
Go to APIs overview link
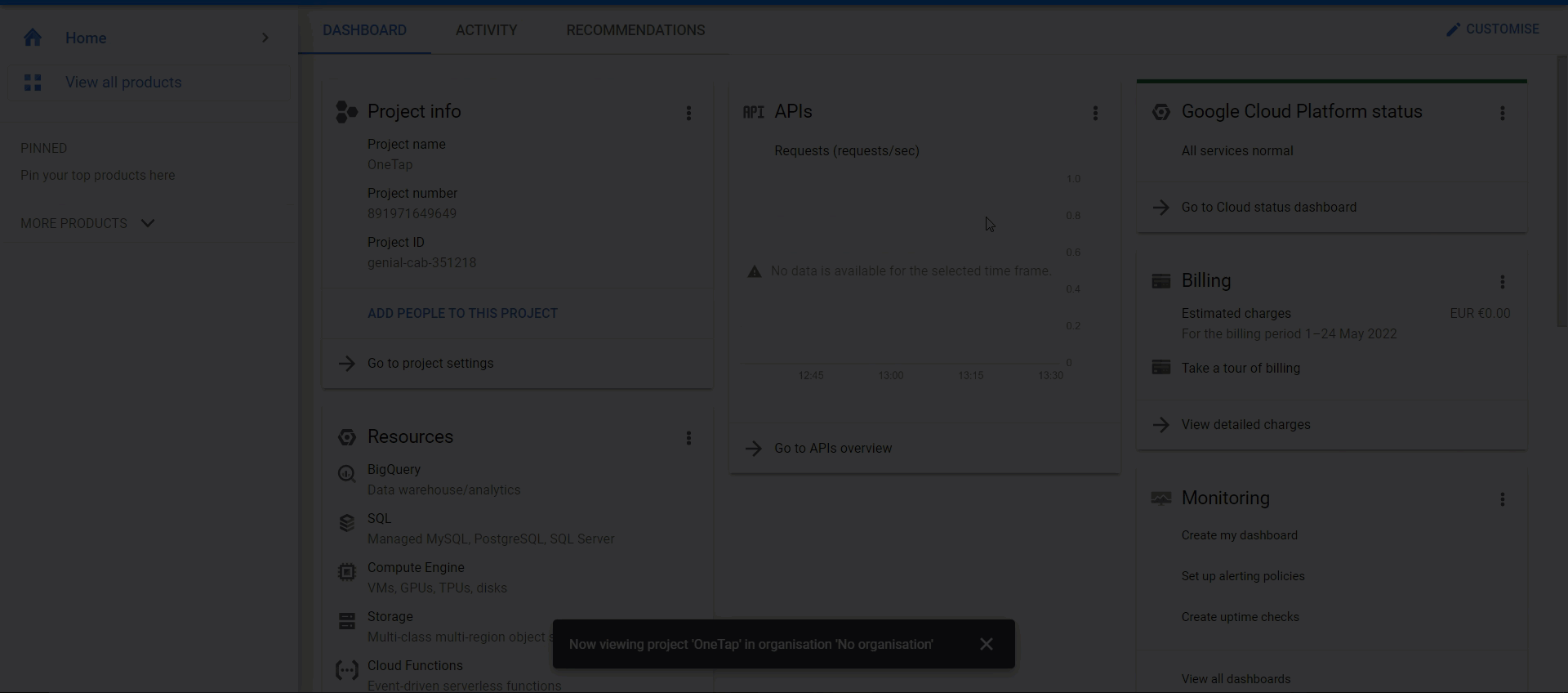tap(833, 449)
